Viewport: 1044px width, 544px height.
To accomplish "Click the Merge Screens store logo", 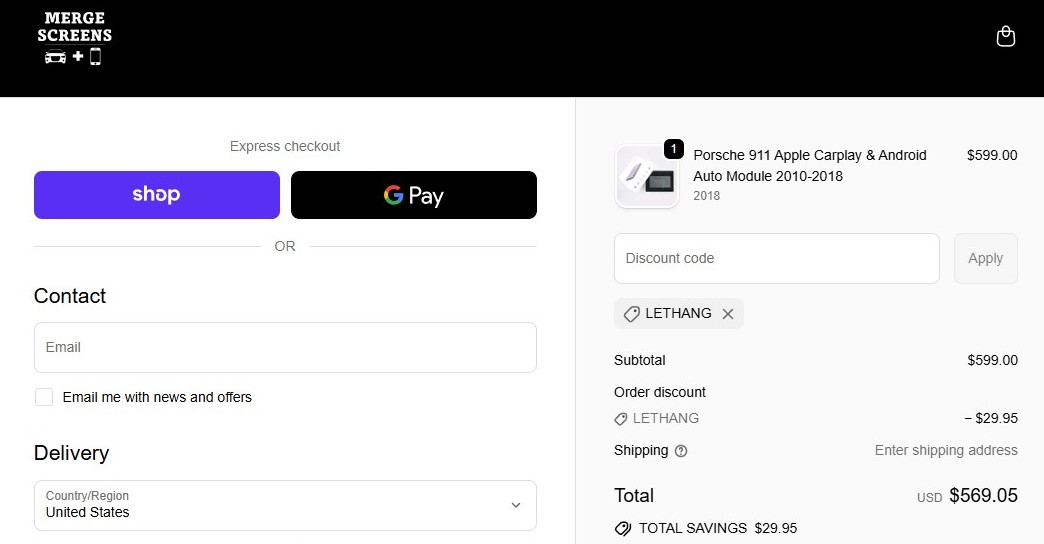I will coord(75,38).
